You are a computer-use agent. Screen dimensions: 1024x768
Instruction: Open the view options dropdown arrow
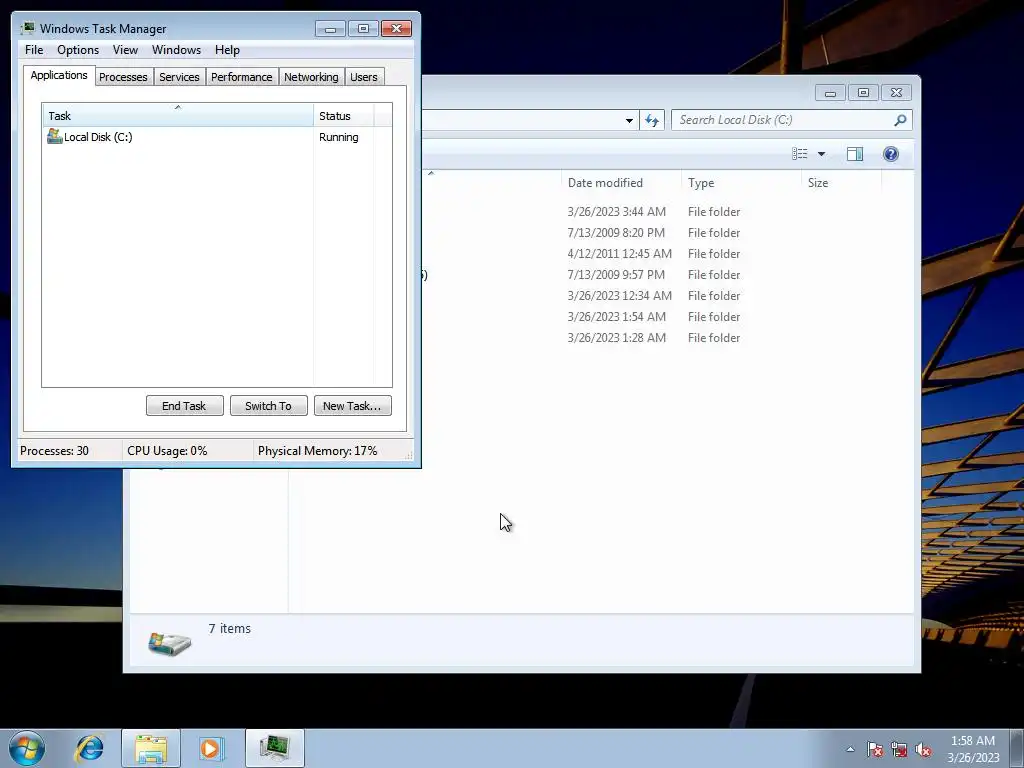coord(822,154)
